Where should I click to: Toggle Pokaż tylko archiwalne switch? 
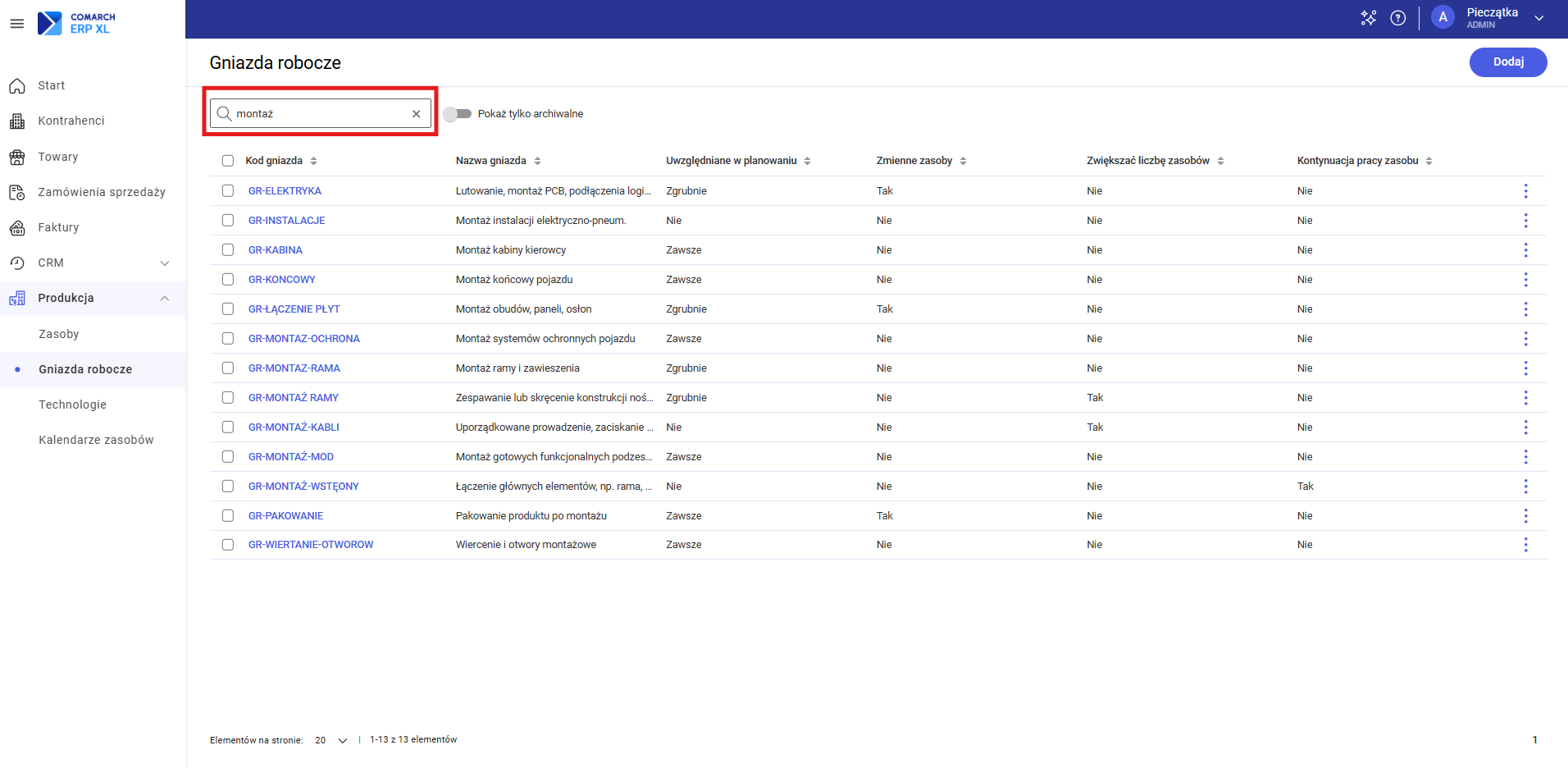[x=458, y=114]
